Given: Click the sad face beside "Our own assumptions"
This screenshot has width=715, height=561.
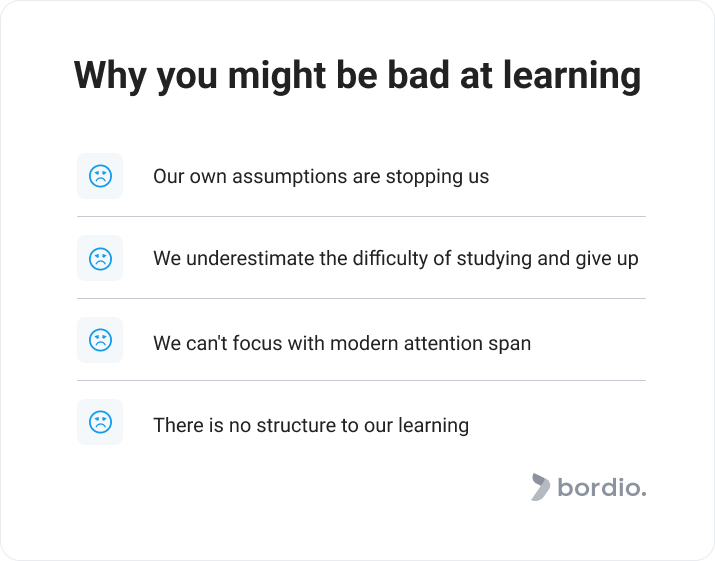Looking at the screenshot, I should point(100,176).
